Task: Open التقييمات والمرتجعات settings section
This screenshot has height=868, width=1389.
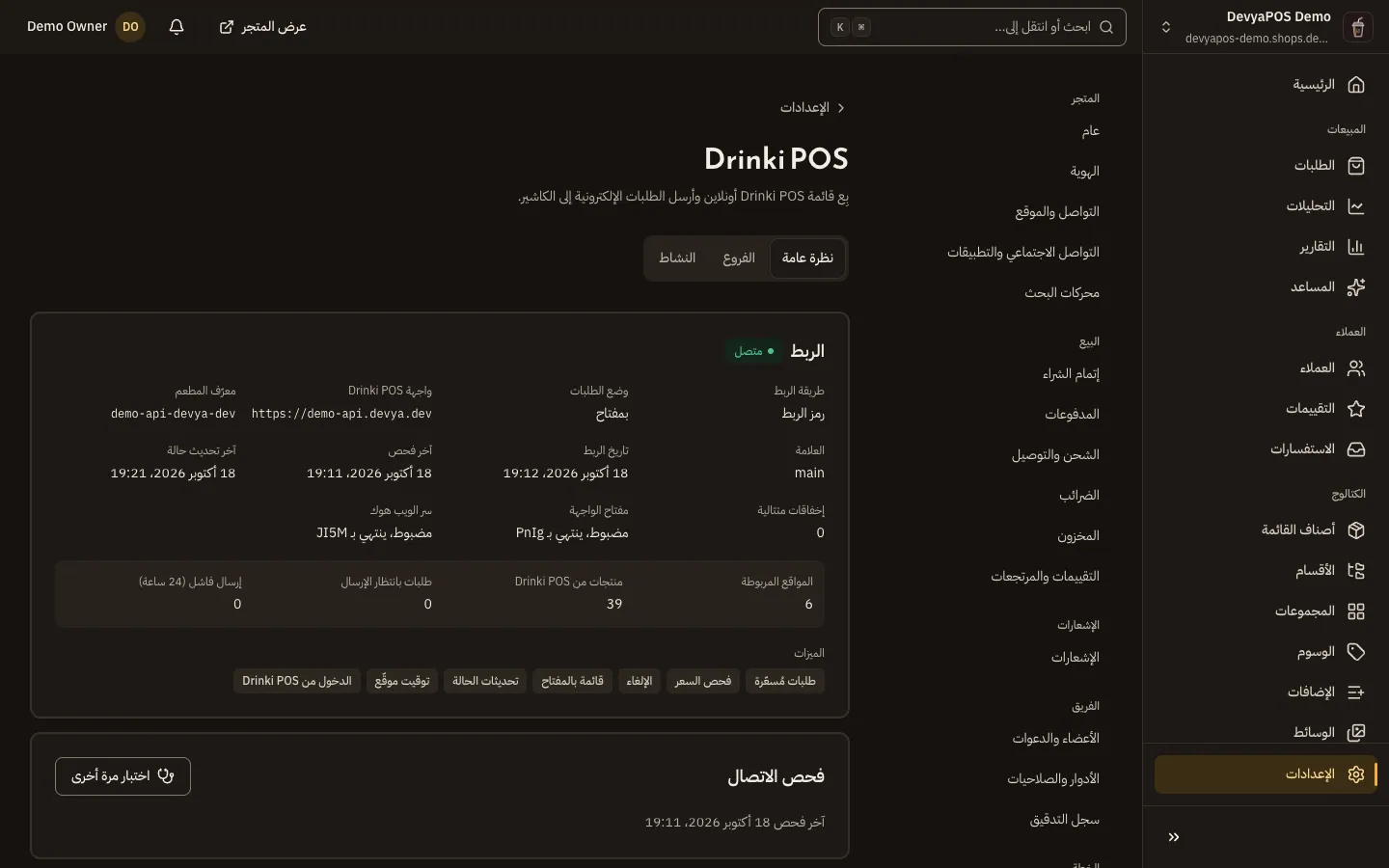Action: click(x=1045, y=577)
